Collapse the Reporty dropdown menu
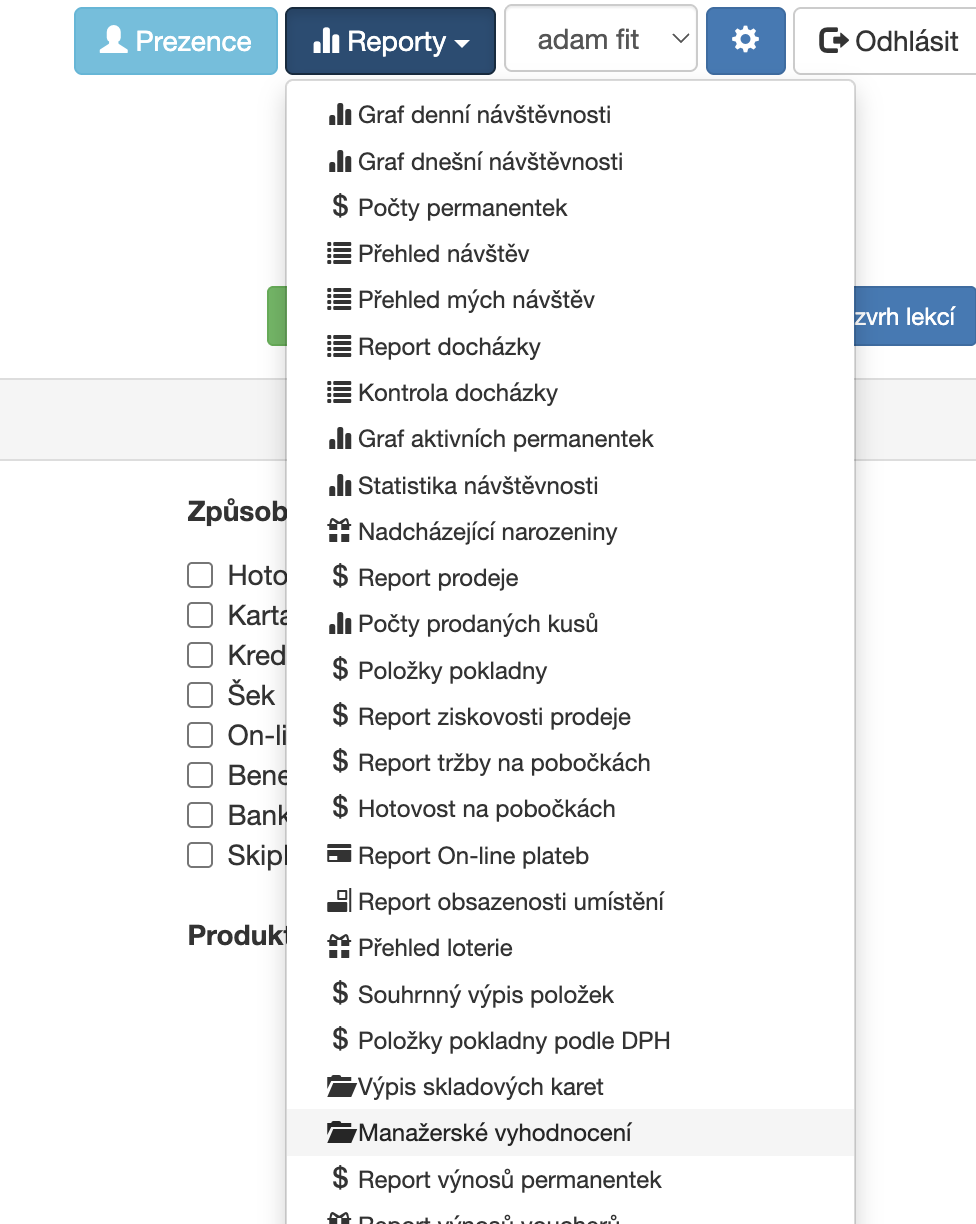Viewport: 976px width, 1224px height. tap(390, 41)
